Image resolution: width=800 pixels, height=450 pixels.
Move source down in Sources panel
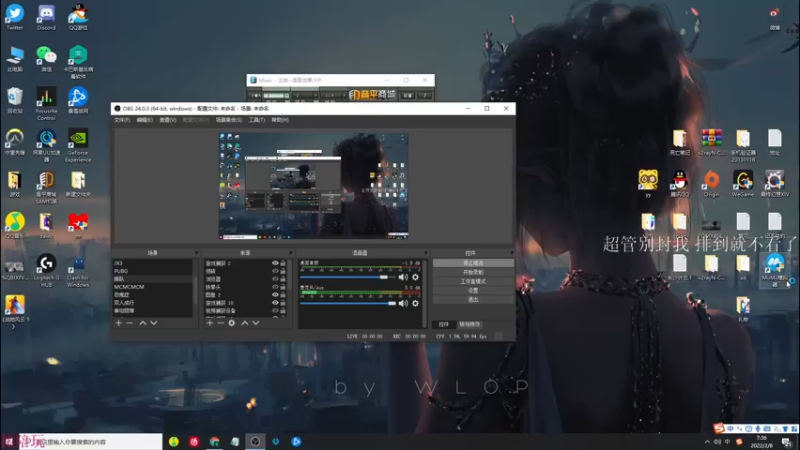(256, 323)
